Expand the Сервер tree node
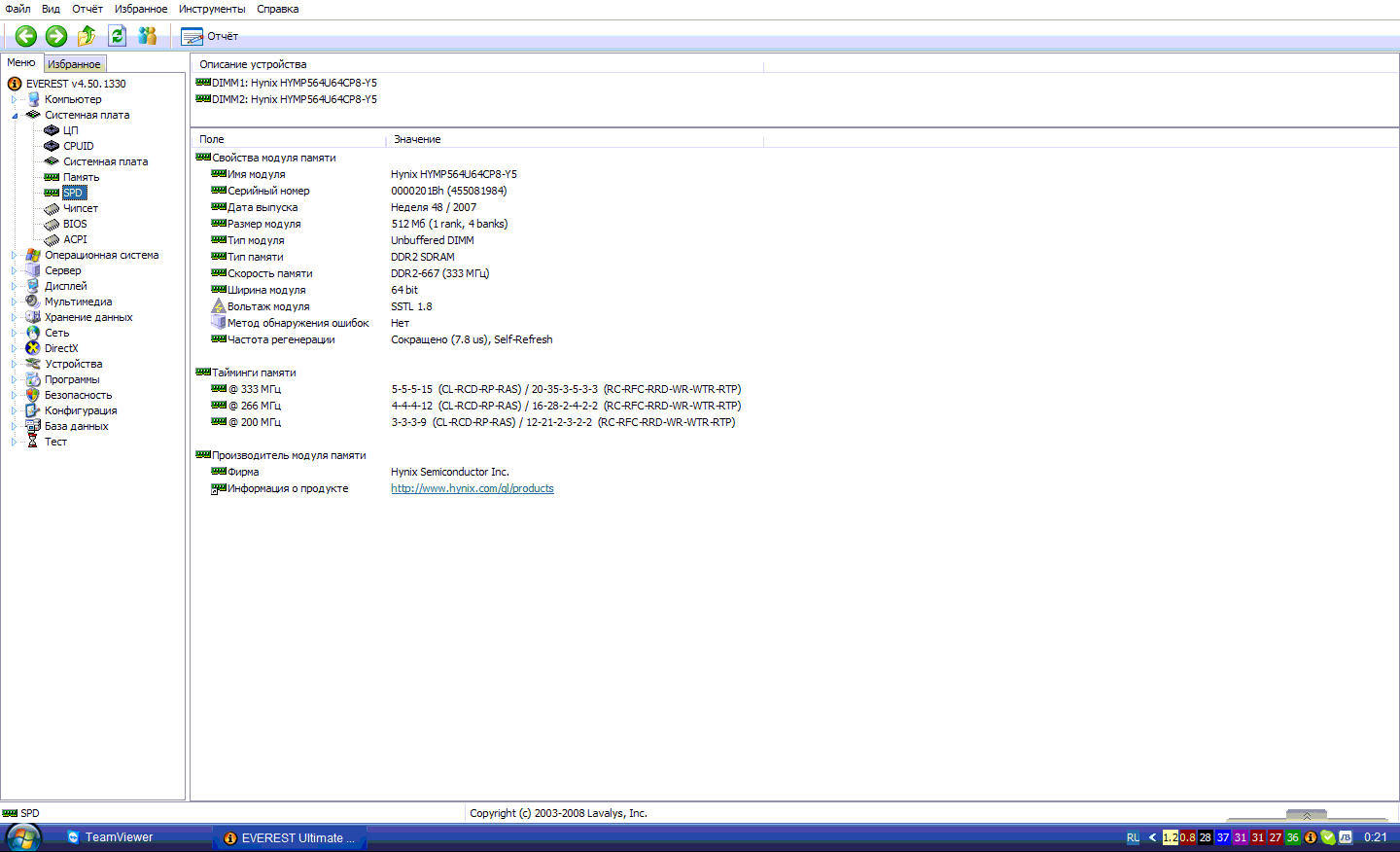Viewport: 1400px width, 852px height. coord(14,270)
